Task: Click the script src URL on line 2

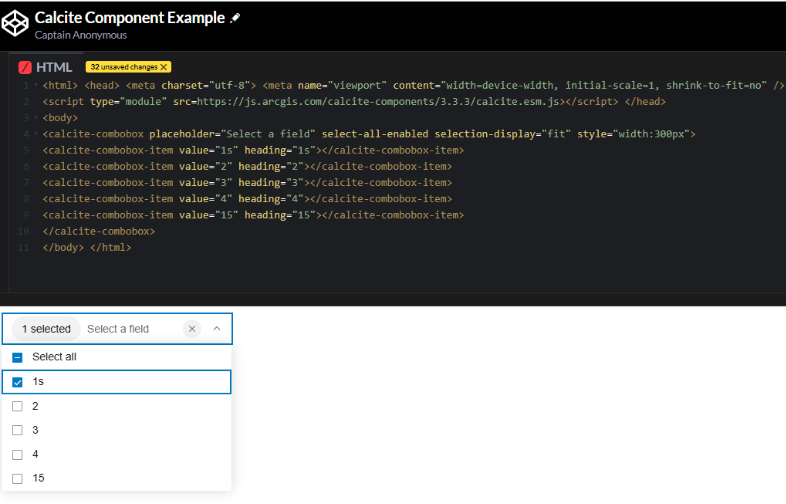Action: click(x=378, y=102)
